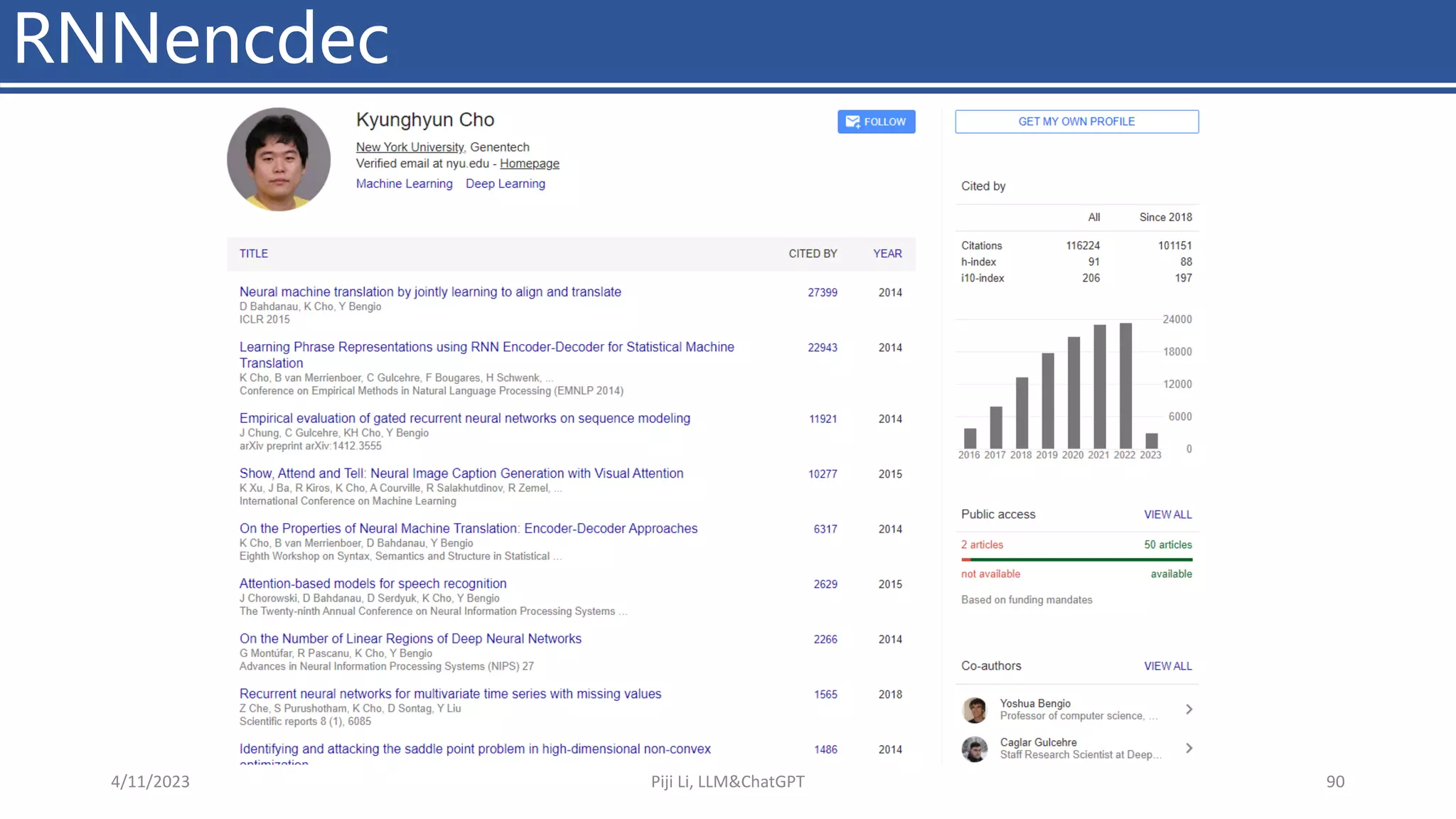This screenshot has width=1456, height=819.
Task: Expand Caglar Gulcehre co-author chevron
Action: click(x=1189, y=748)
